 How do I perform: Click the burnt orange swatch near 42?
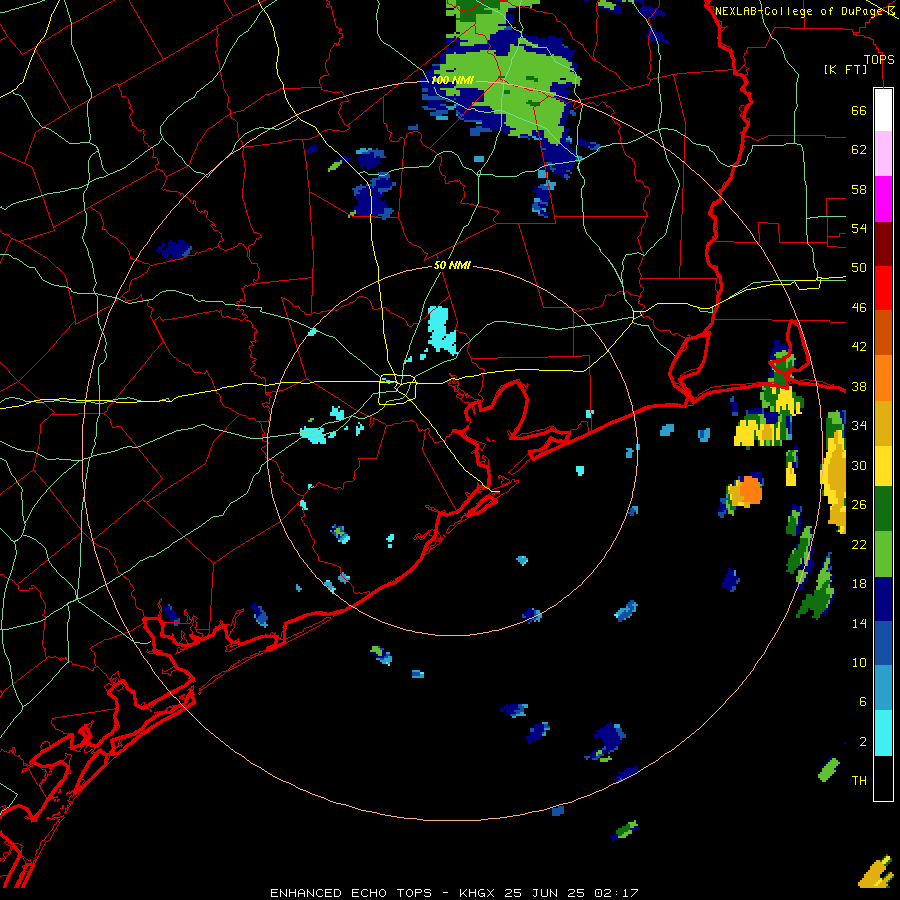pos(883,333)
